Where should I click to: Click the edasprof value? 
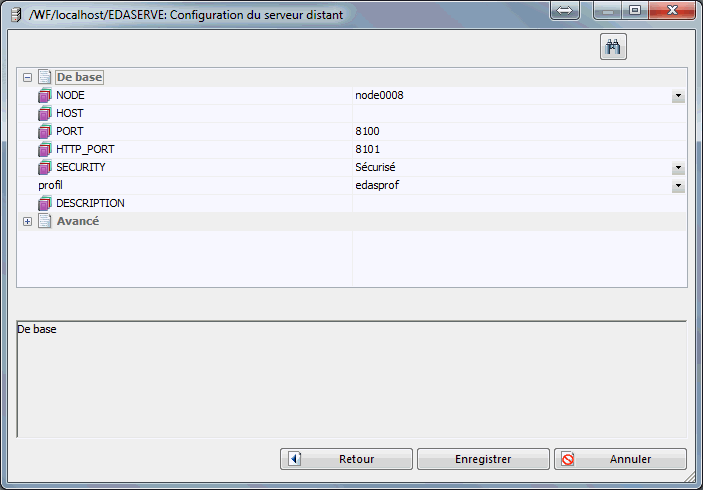pos(377,185)
